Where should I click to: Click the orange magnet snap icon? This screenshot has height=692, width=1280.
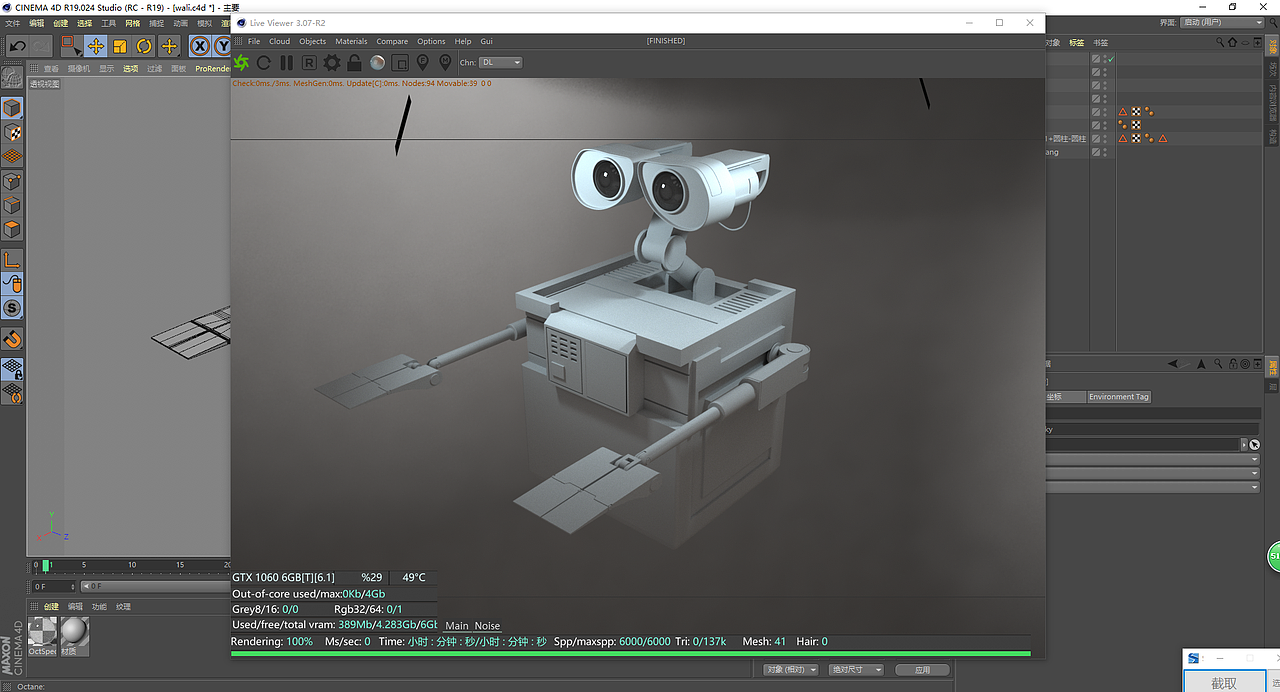tap(12, 339)
